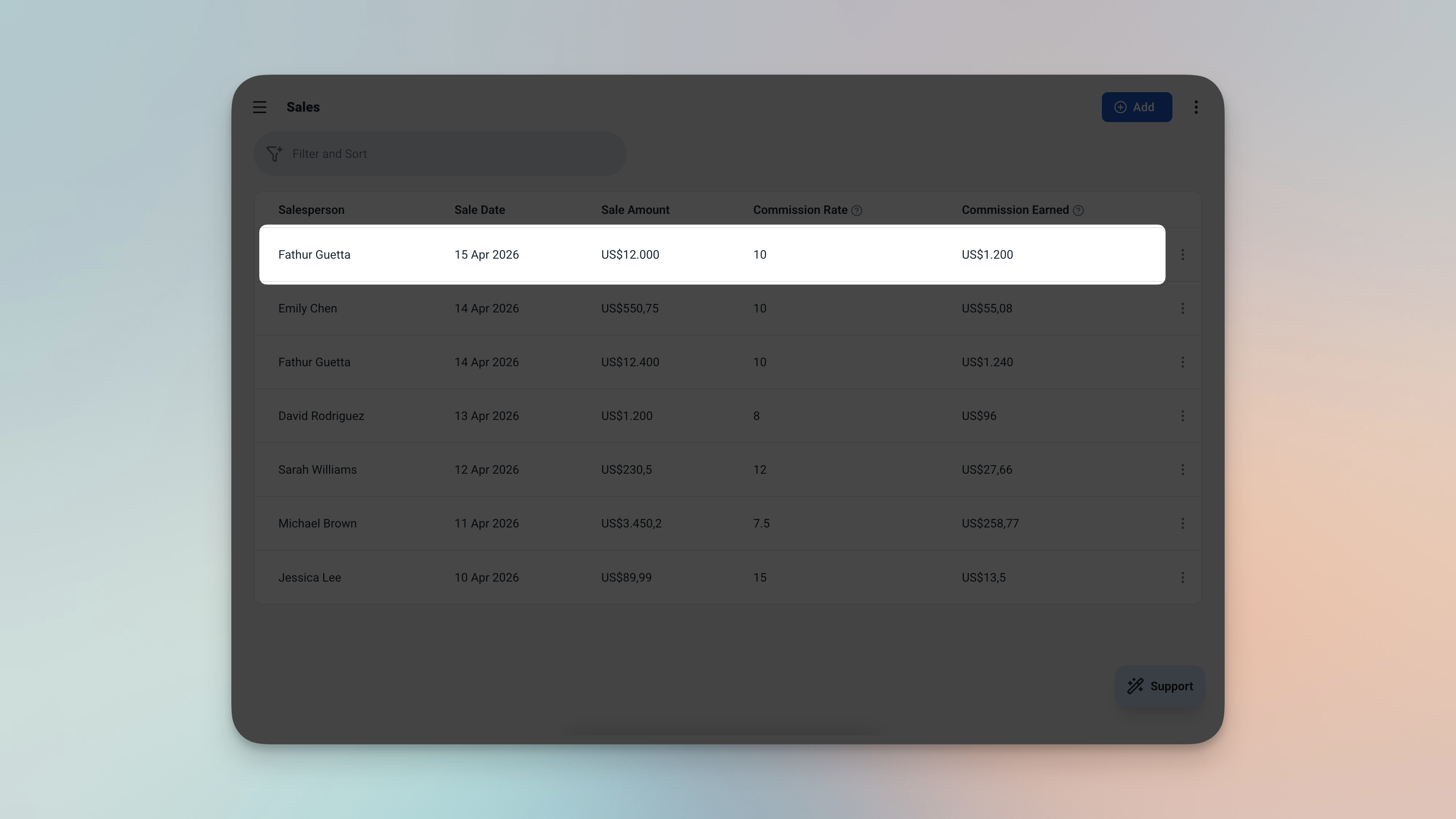Open kebab menu for Fathur Guetta's highlighted row
The height and width of the screenshot is (819, 1456).
click(1183, 255)
